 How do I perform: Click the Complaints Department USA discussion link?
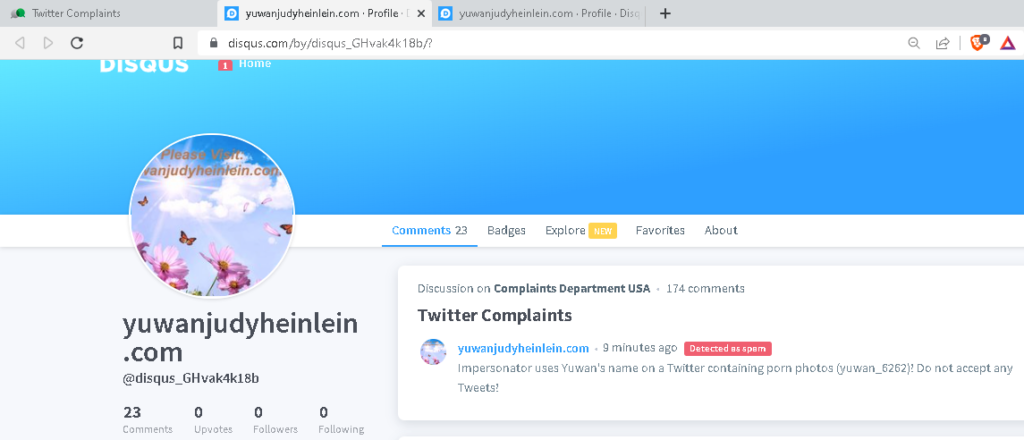pos(572,288)
